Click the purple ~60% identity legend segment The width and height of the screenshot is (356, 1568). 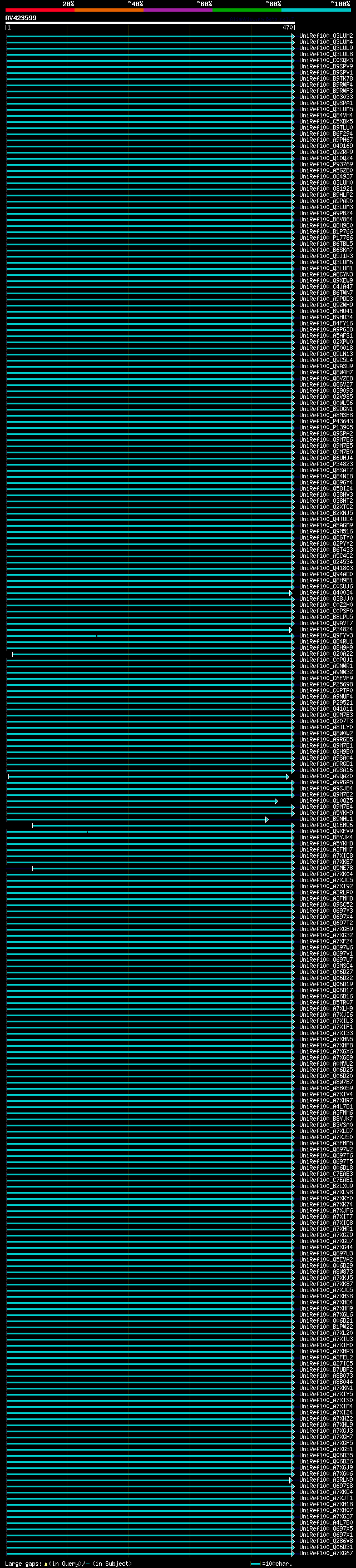(177, 10)
